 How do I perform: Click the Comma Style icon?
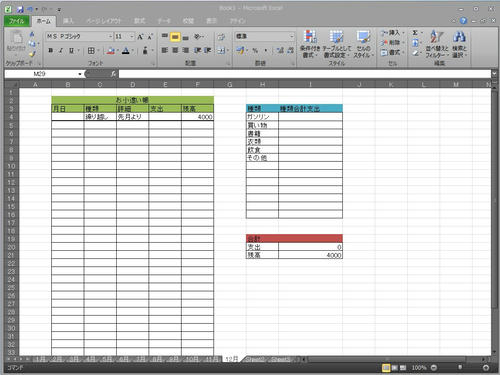coord(266,51)
